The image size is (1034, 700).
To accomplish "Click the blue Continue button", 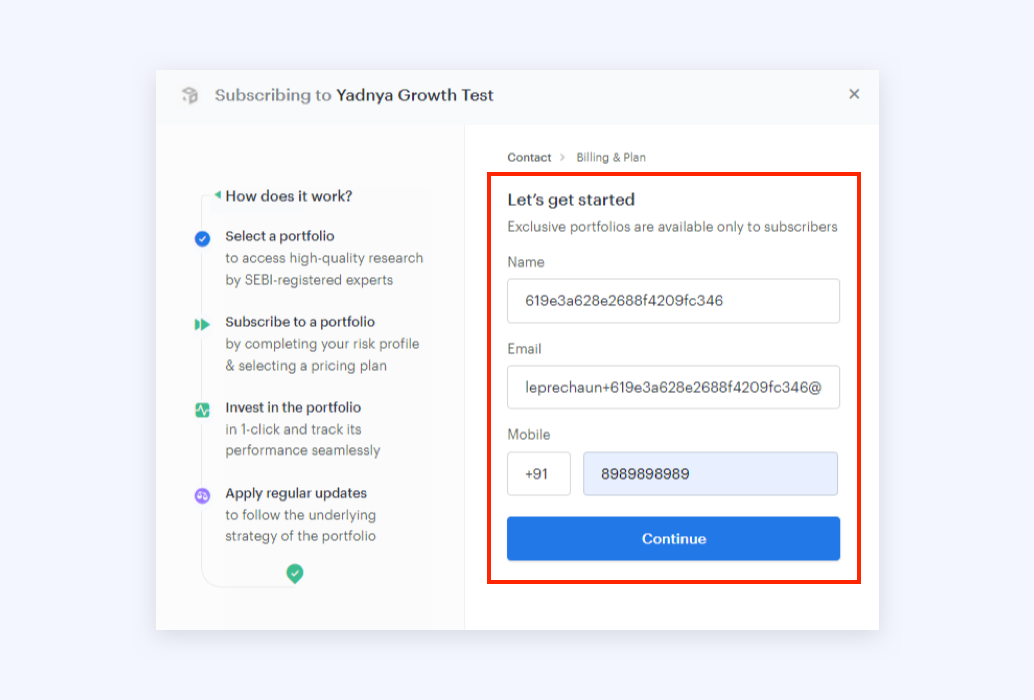I will coord(673,539).
